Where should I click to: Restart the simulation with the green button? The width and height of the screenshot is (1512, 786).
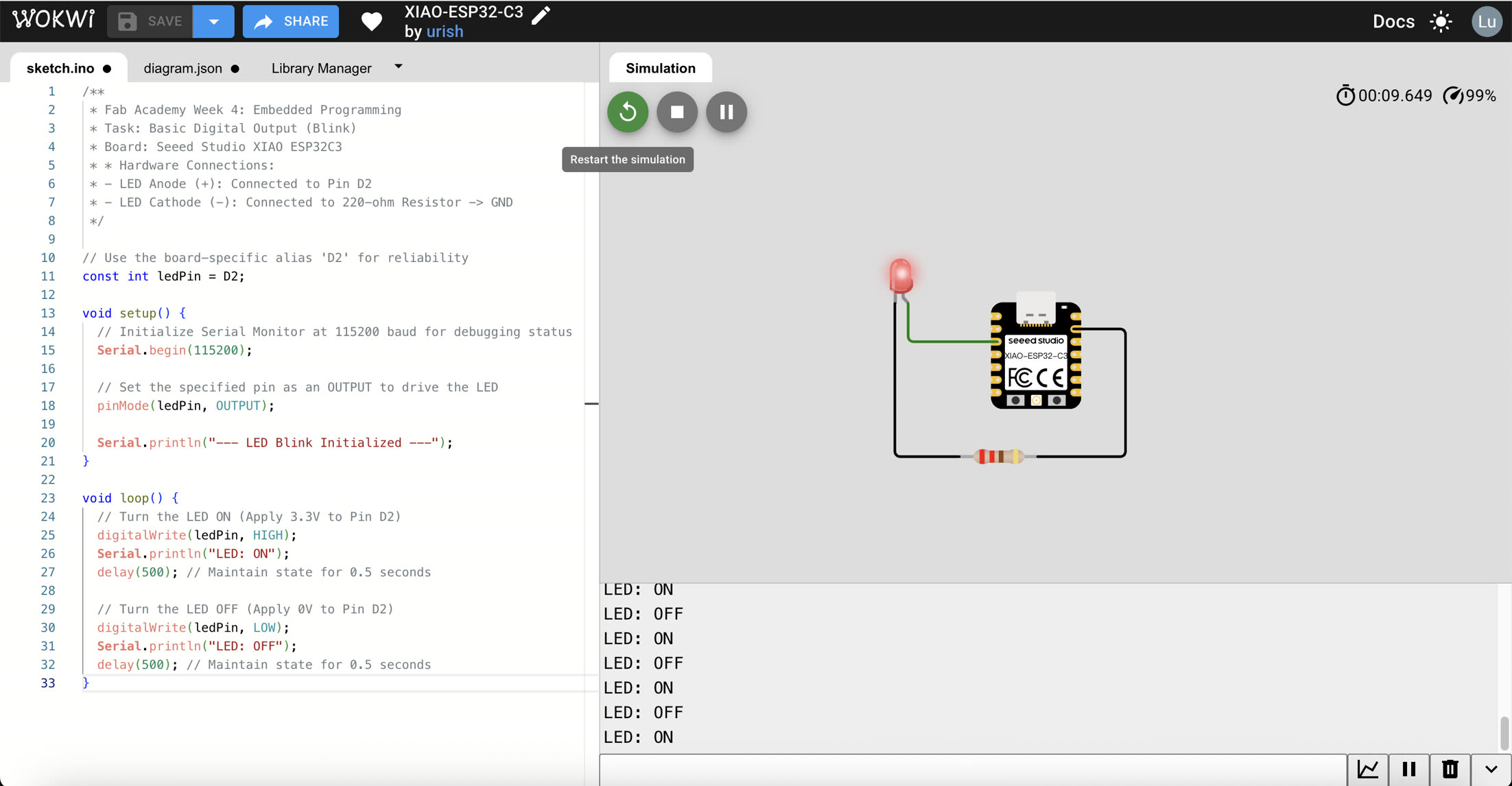627,112
